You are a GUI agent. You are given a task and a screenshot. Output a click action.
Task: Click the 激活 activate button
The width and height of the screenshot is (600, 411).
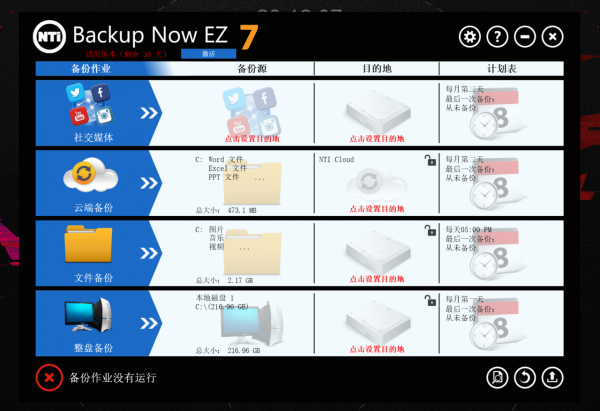pyautogui.click(x=209, y=54)
